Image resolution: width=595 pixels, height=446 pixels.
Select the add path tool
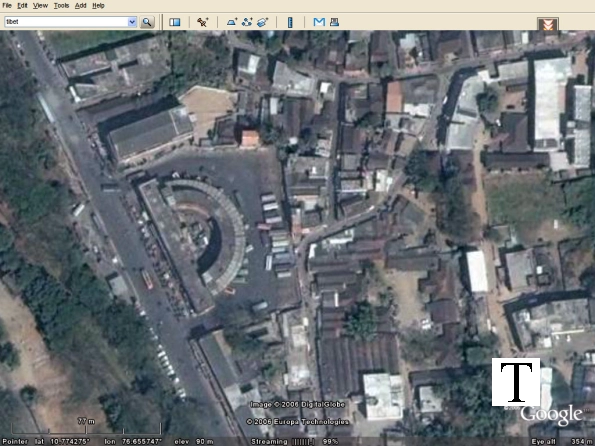coord(247,22)
